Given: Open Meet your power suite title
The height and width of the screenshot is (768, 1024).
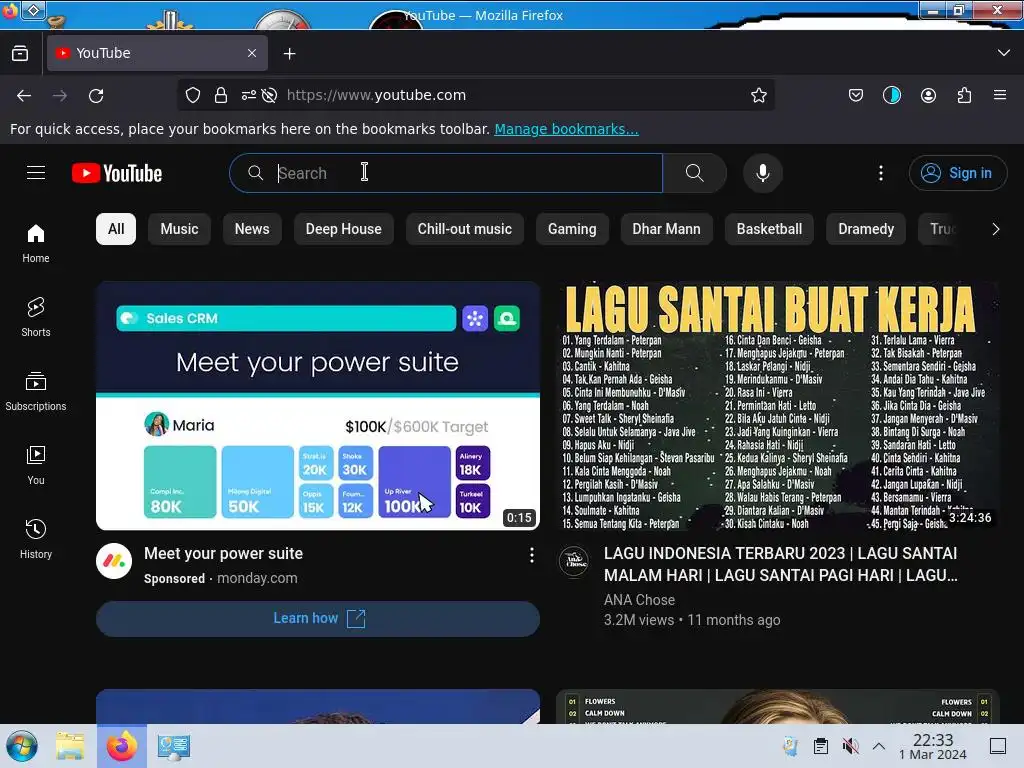Looking at the screenshot, I should (223, 554).
